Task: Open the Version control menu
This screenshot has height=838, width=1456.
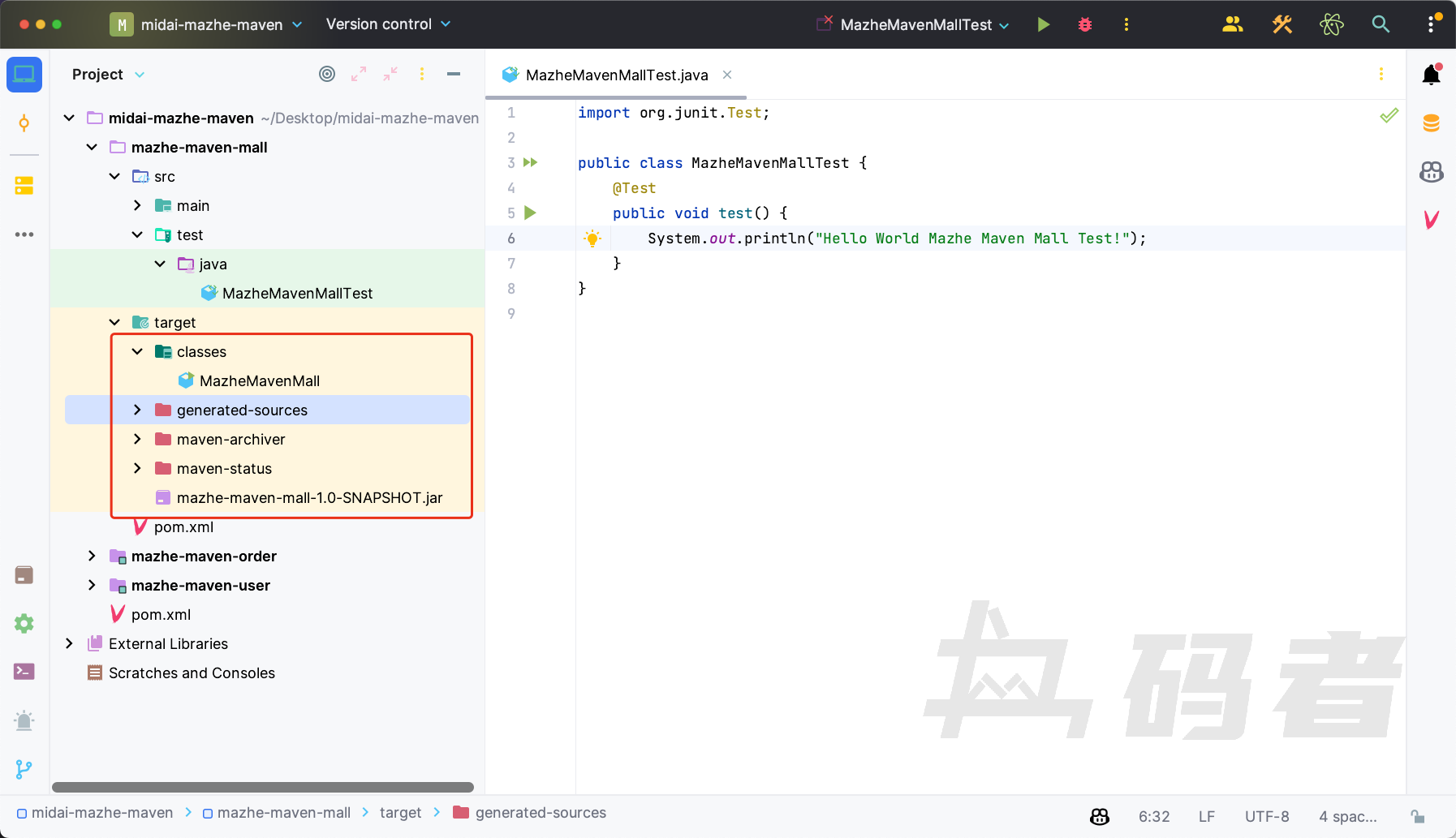Action: pyautogui.click(x=388, y=24)
